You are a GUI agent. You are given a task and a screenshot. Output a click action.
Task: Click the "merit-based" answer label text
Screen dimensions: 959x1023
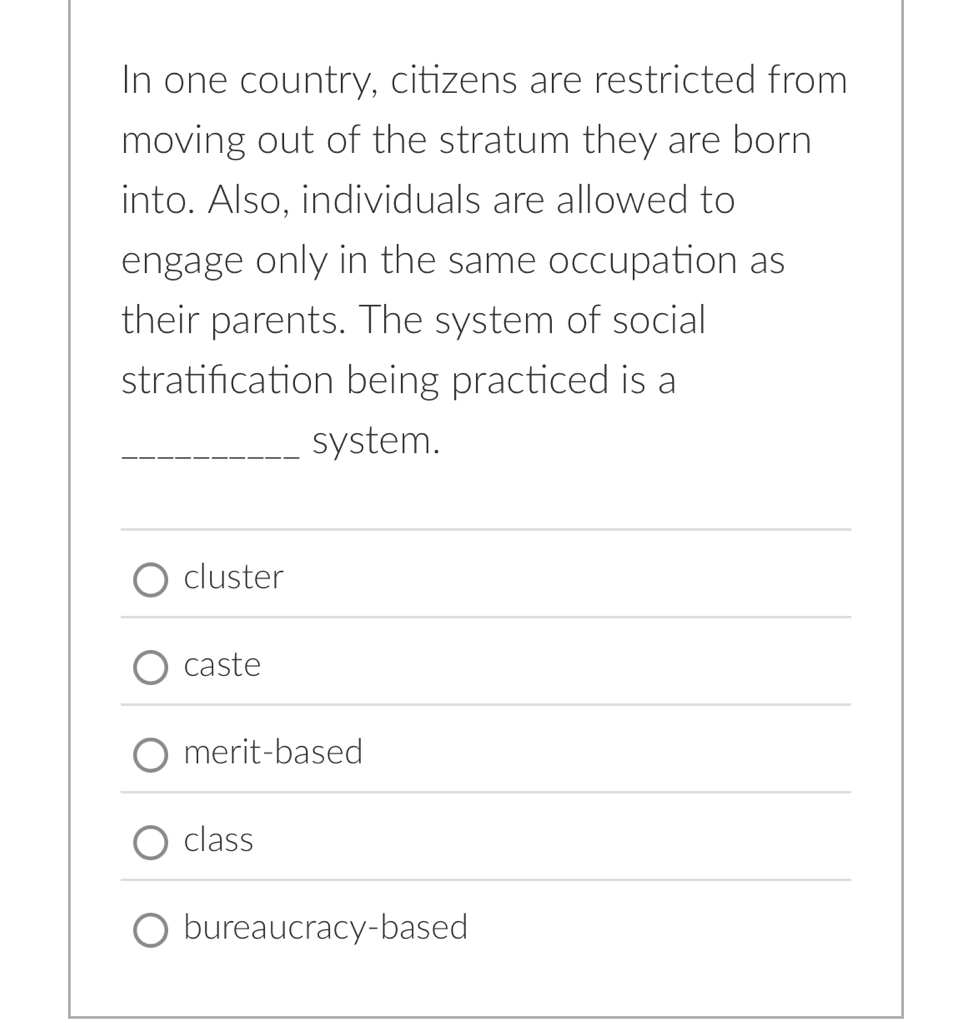(273, 752)
